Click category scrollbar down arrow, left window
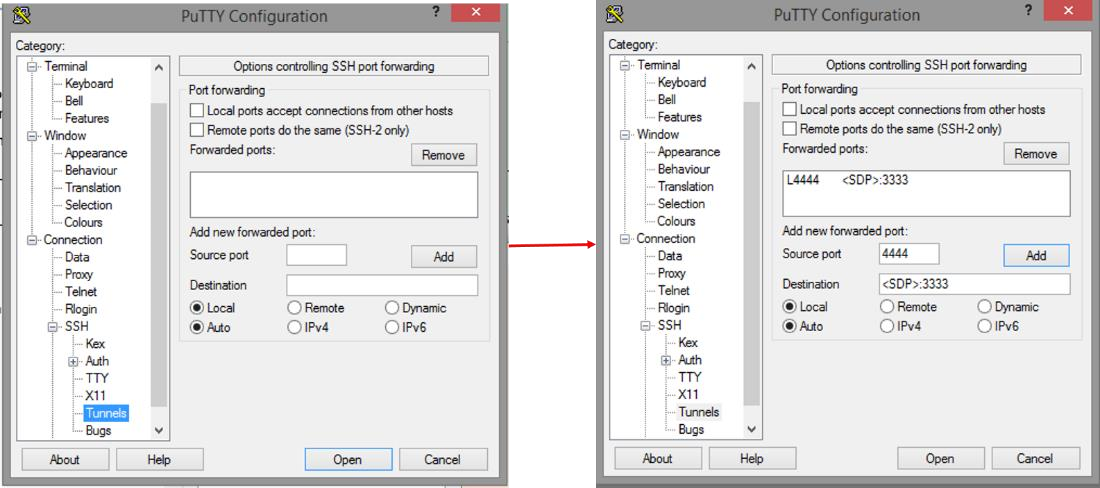The image size is (1100, 488). coord(159,431)
